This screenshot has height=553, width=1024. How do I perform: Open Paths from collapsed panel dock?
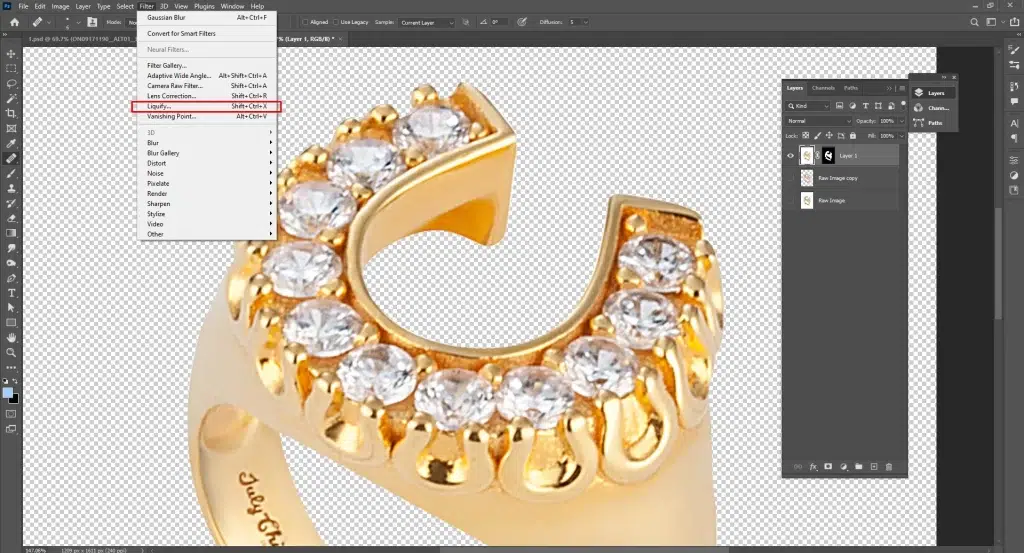pos(934,123)
